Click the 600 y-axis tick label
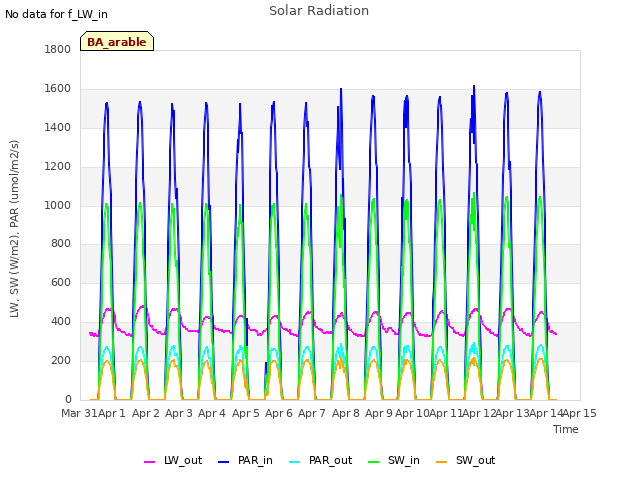 tap(61, 283)
